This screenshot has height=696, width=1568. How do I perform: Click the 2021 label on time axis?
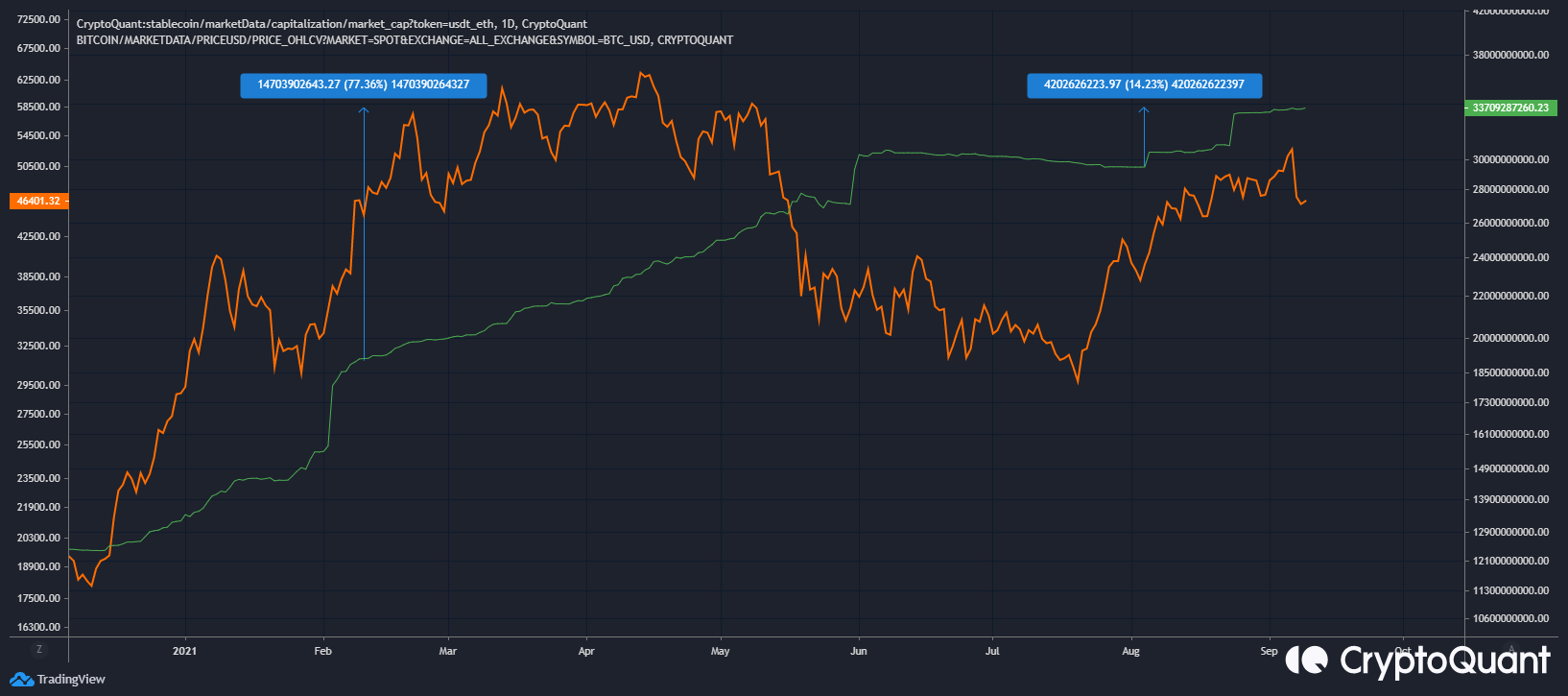184,651
